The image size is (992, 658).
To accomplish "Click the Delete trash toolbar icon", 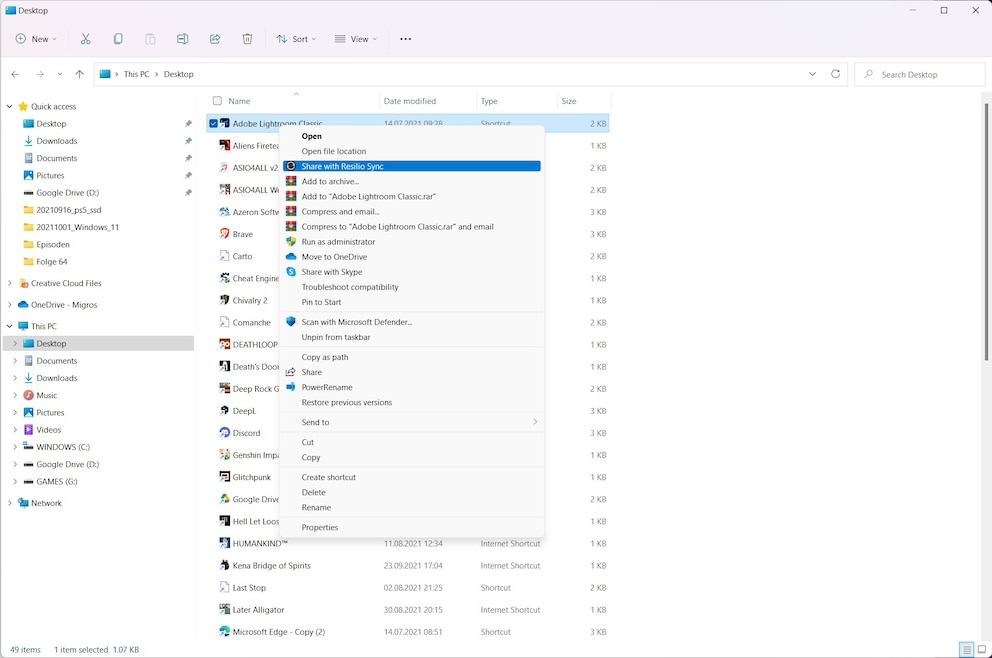I will pyautogui.click(x=247, y=39).
